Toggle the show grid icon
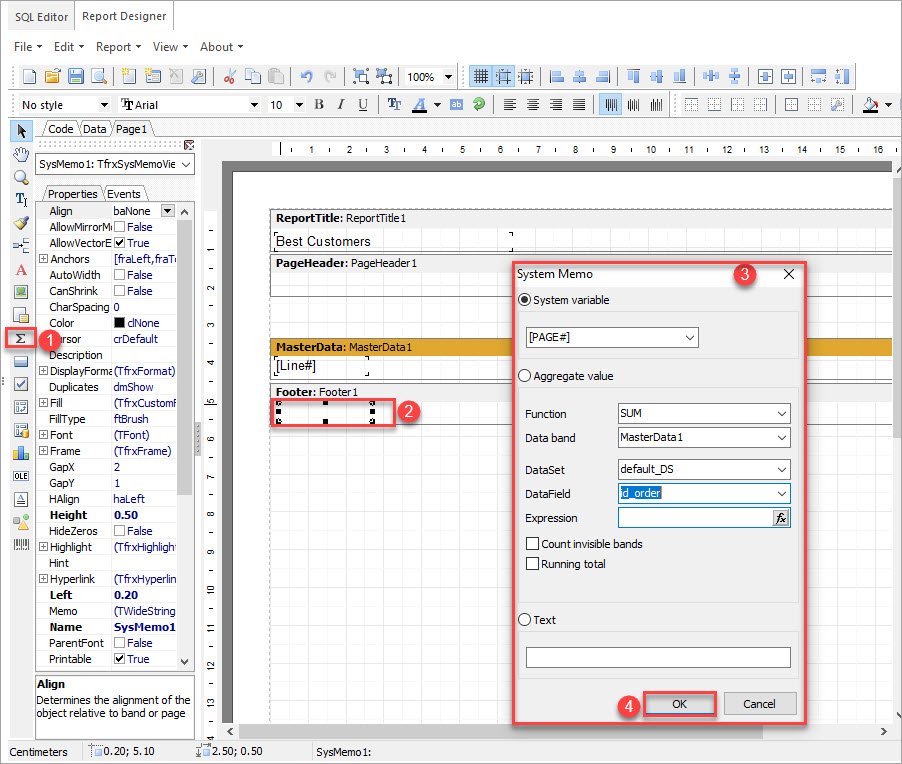This screenshot has width=902, height=764. (x=480, y=76)
